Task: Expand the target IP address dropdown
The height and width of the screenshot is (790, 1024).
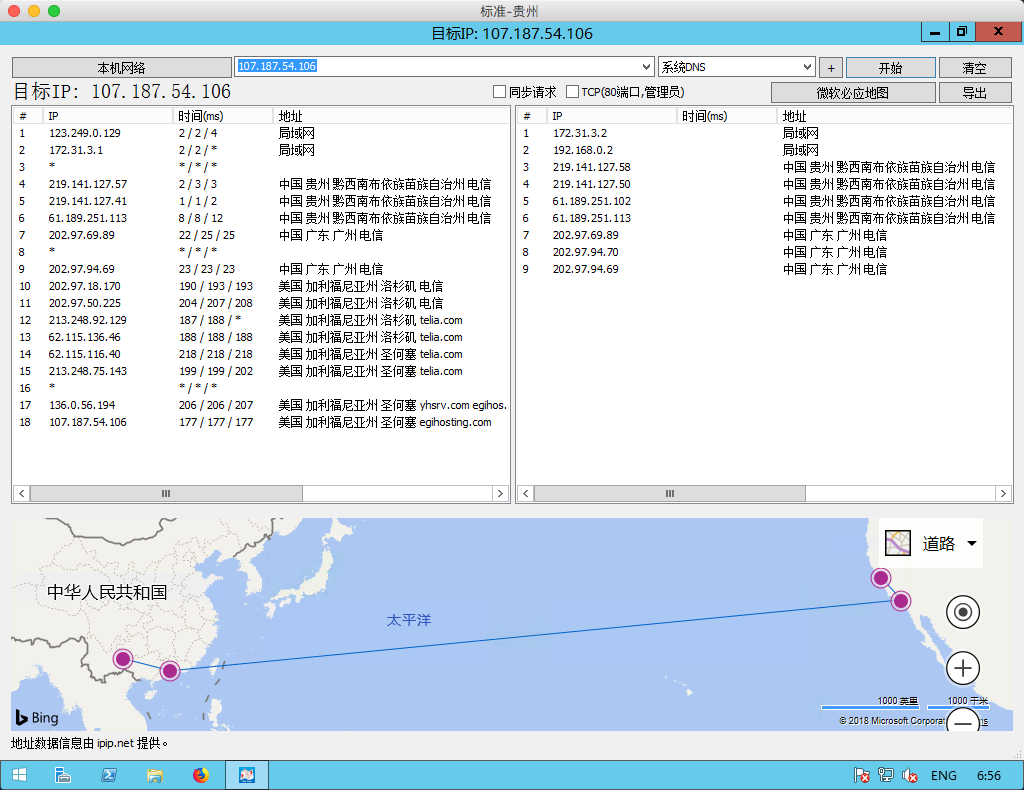Action: (645, 67)
